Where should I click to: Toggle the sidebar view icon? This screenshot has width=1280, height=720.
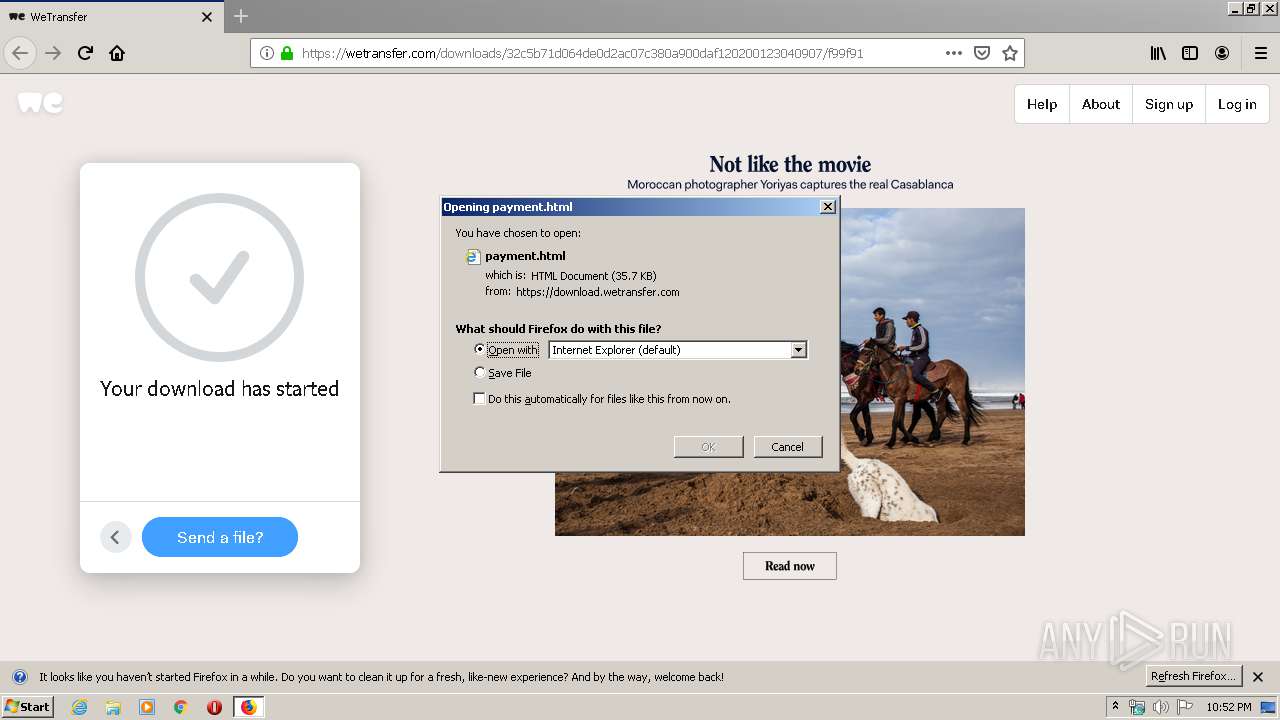pyautogui.click(x=1190, y=53)
